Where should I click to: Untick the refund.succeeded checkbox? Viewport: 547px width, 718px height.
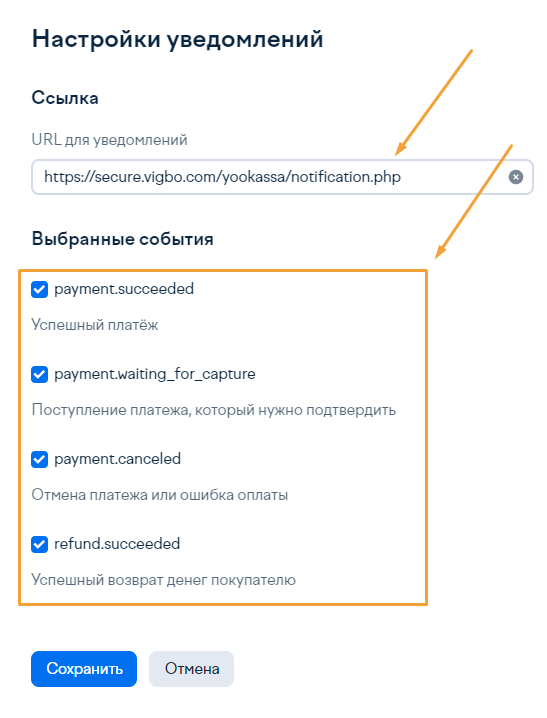coord(39,544)
